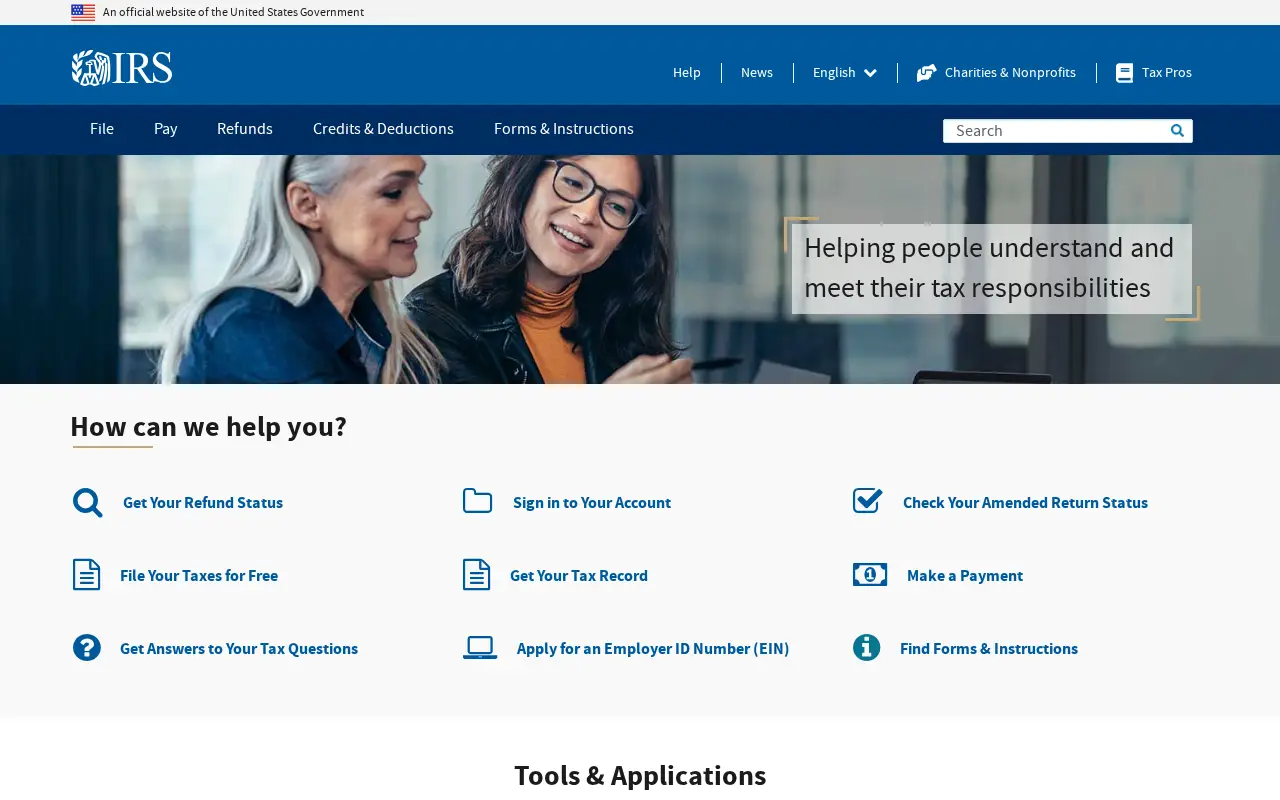Click document icon beside Get Your Tax Record
The height and width of the screenshot is (800, 1280).
coord(476,575)
